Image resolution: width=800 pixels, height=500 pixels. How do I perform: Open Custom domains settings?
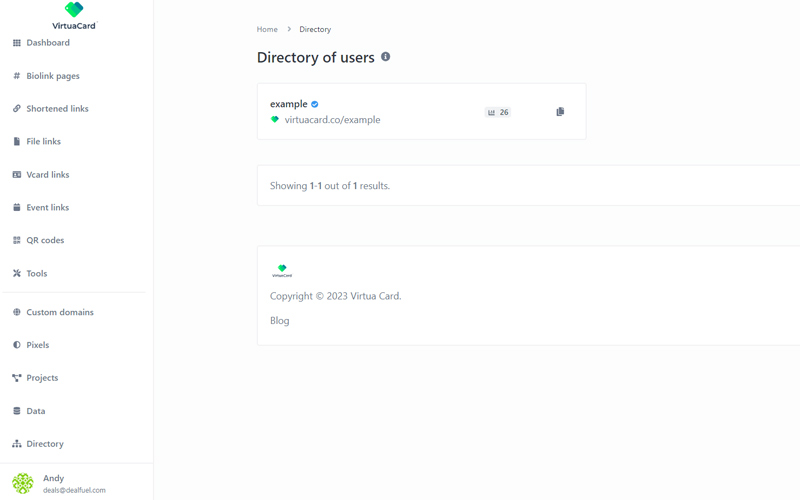[59, 312]
